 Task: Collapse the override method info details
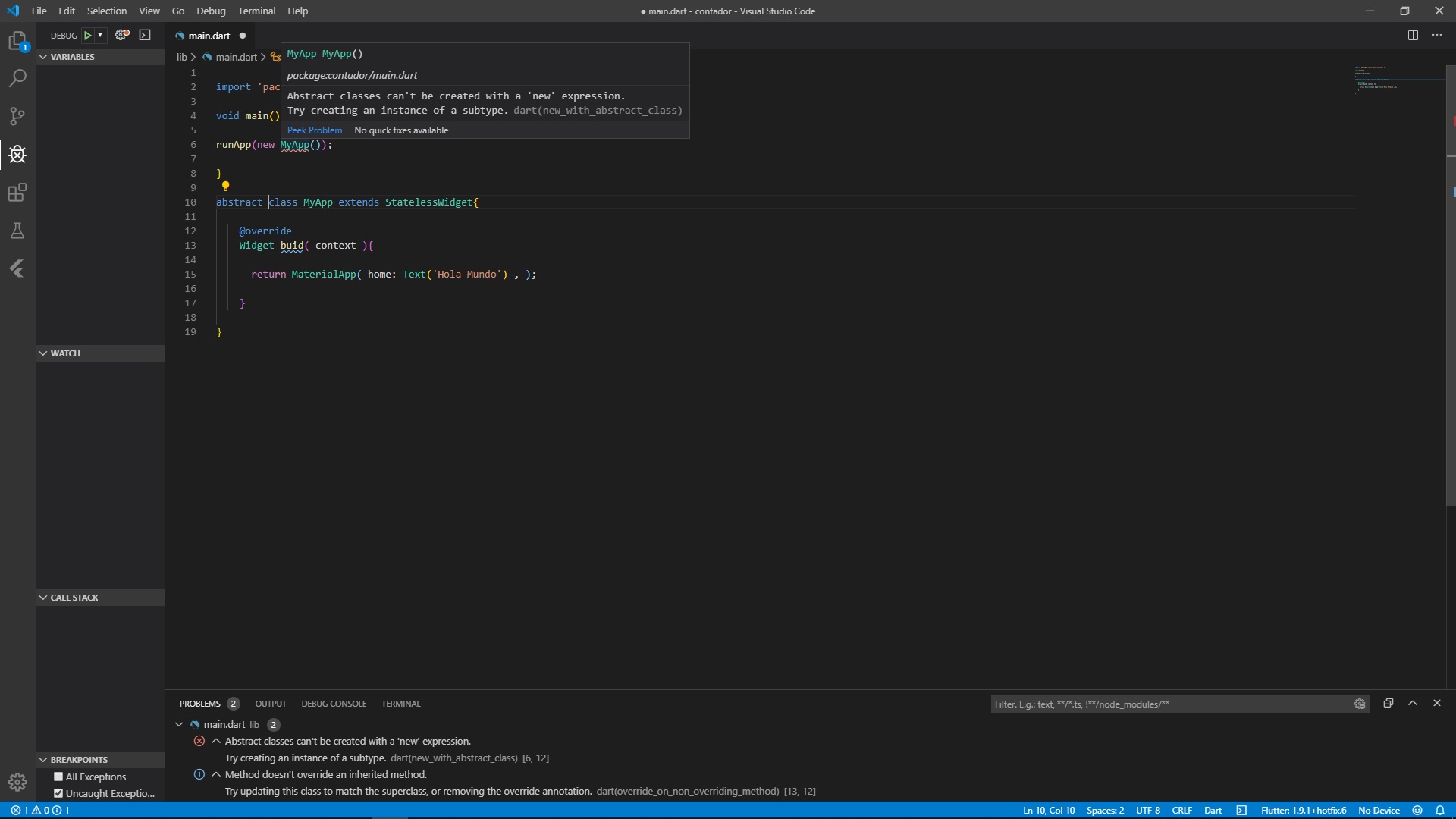216,774
